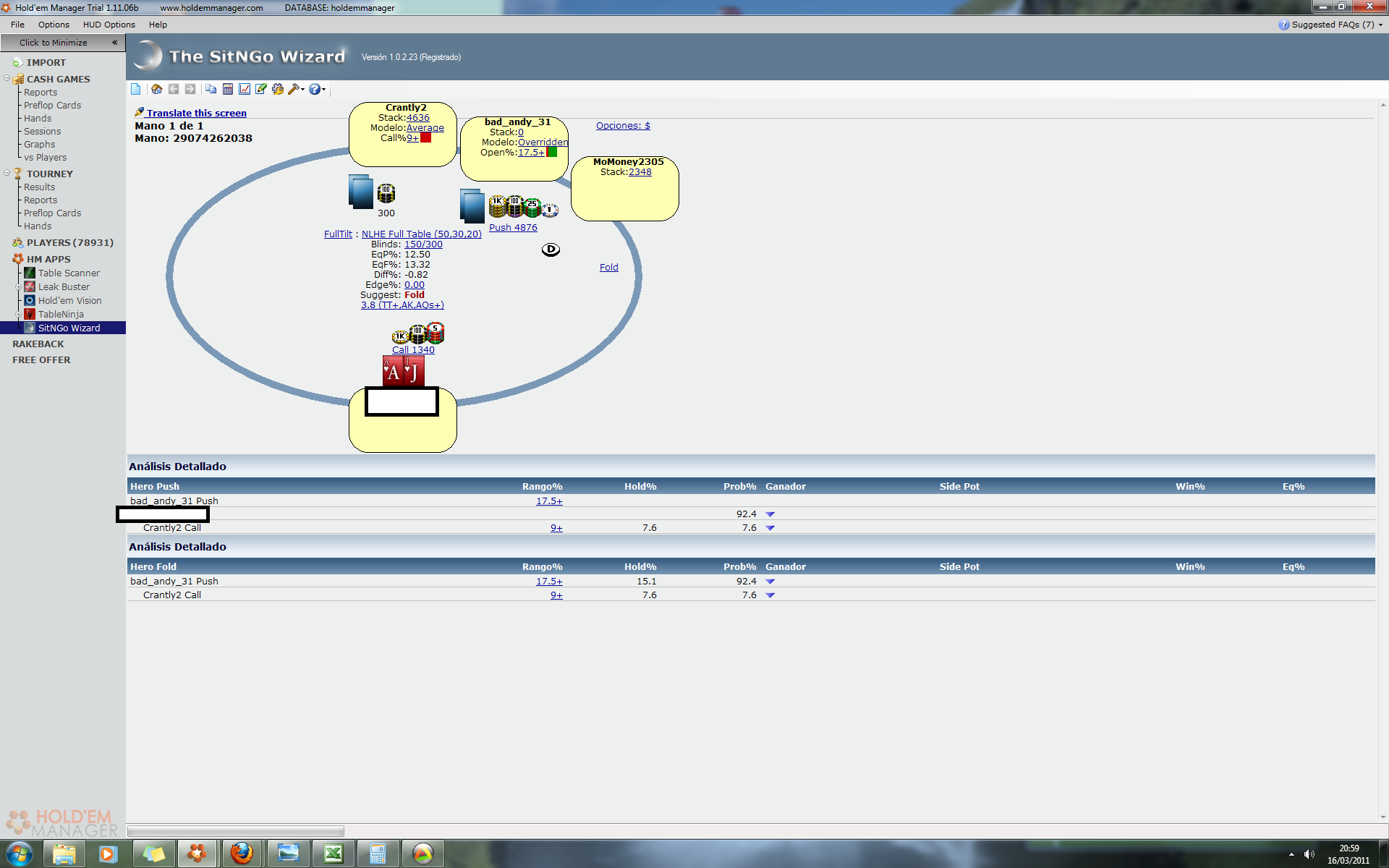Click the dealer button D marker

click(551, 250)
